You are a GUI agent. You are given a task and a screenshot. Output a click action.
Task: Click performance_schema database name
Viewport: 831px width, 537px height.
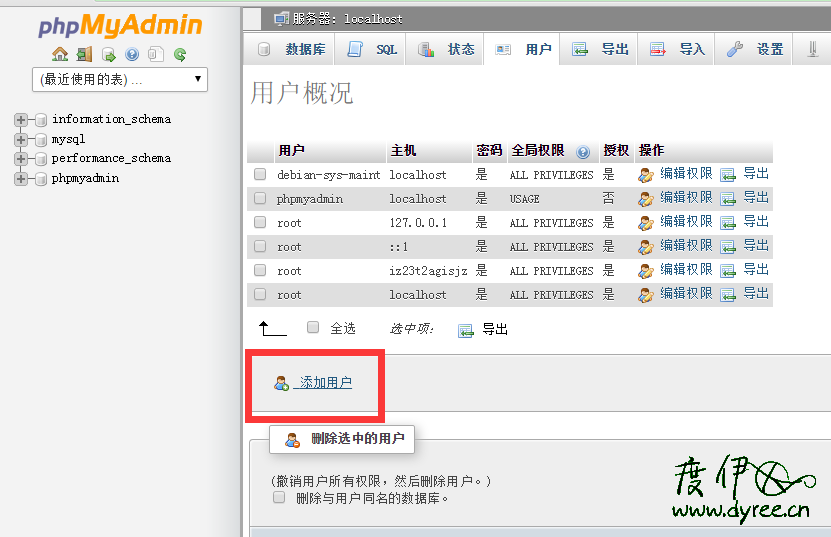click(x=111, y=159)
